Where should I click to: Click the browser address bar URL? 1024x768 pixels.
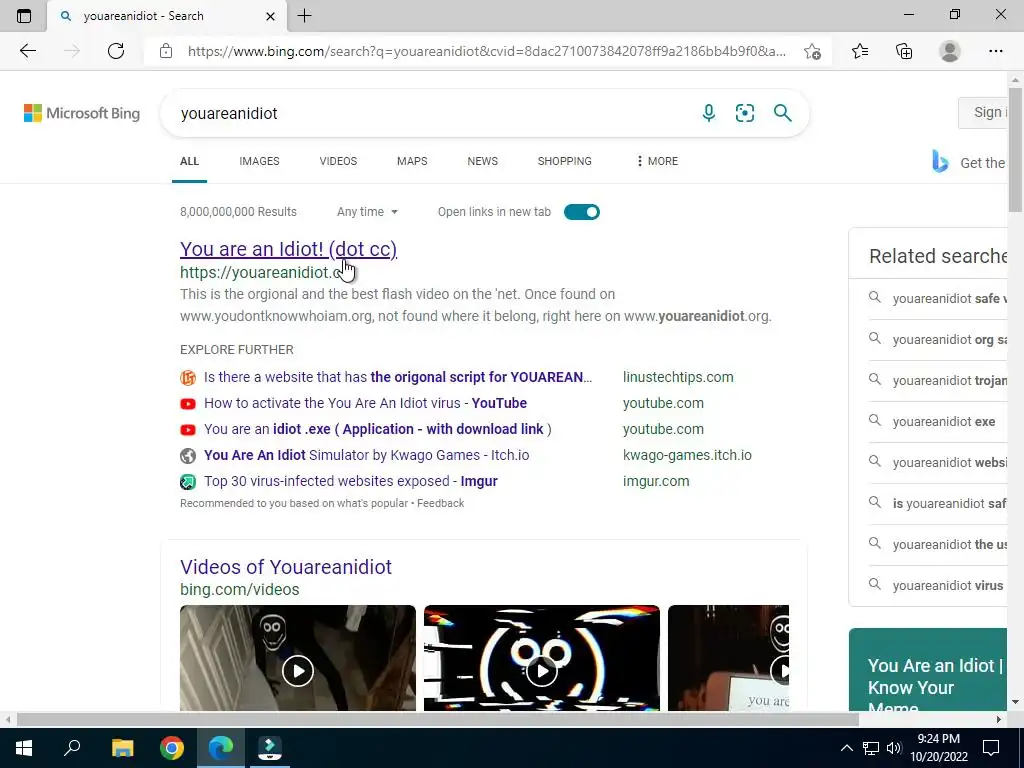[x=487, y=51]
